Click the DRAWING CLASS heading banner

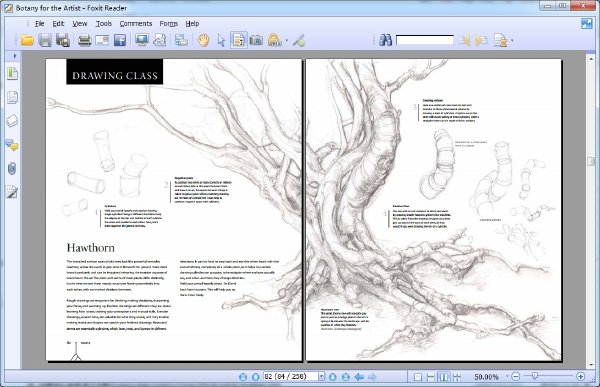coord(115,72)
